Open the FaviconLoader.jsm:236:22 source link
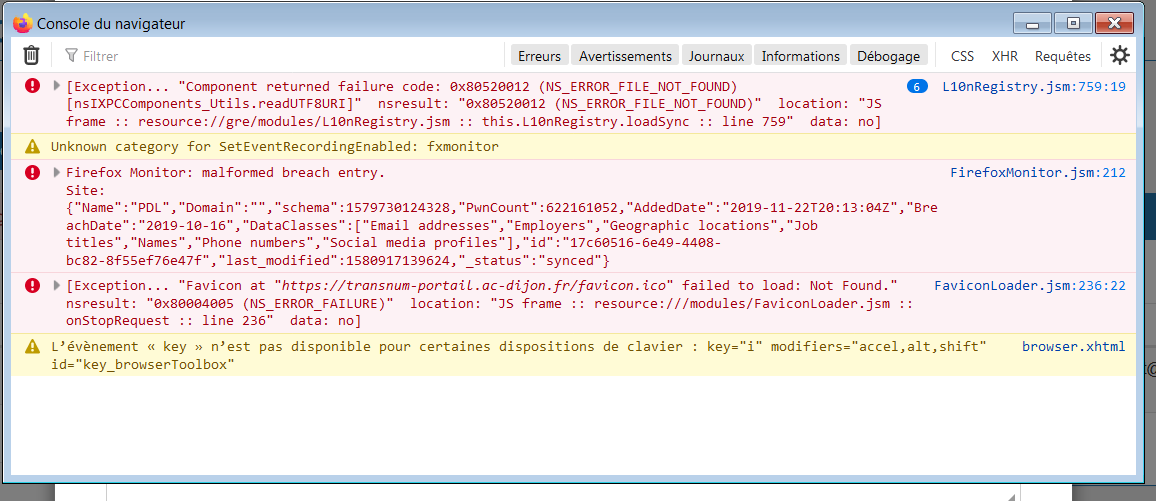Screen dimensions: 1156x501 coord(1029,286)
